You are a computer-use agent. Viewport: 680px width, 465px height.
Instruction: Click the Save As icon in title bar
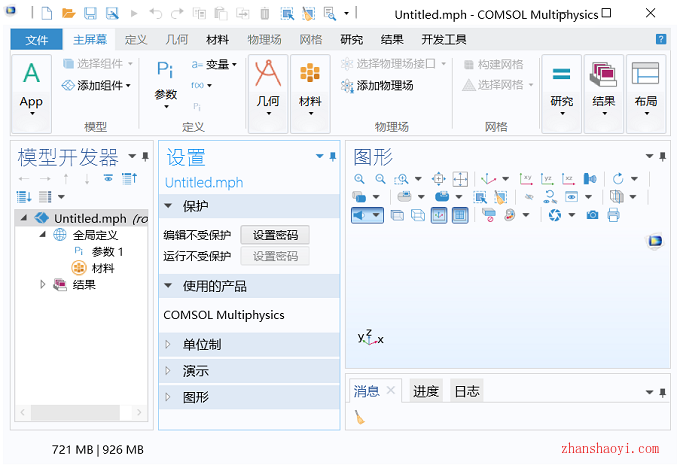click(x=112, y=13)
